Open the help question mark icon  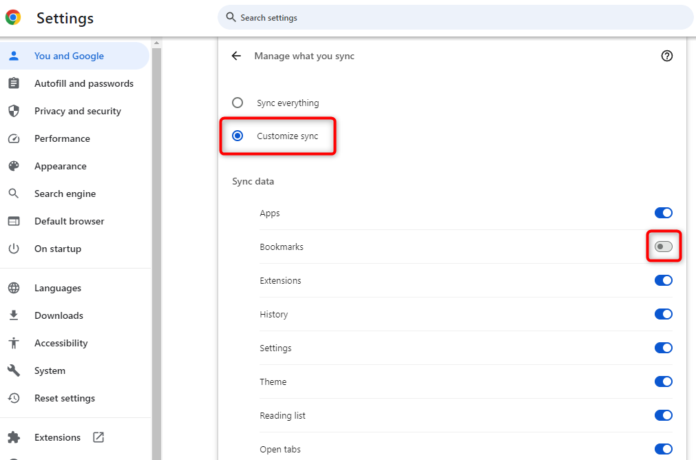click(667, 56)
